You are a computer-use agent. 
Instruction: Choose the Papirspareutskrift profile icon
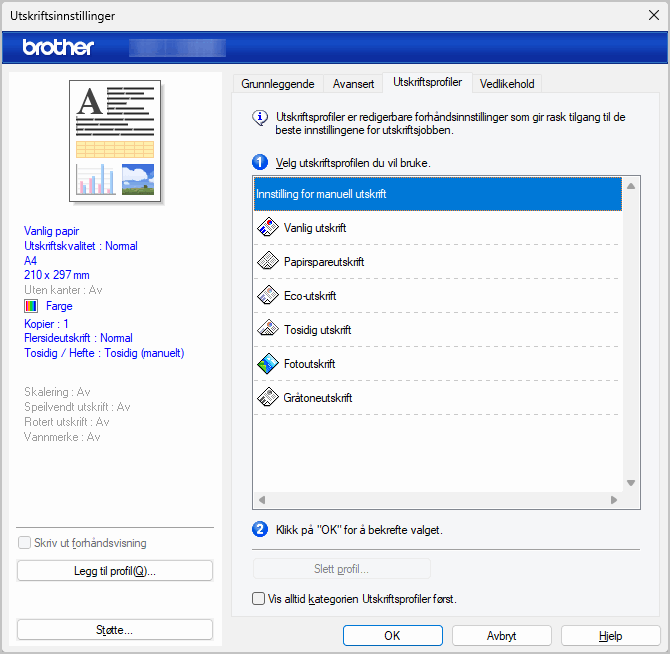267,262
